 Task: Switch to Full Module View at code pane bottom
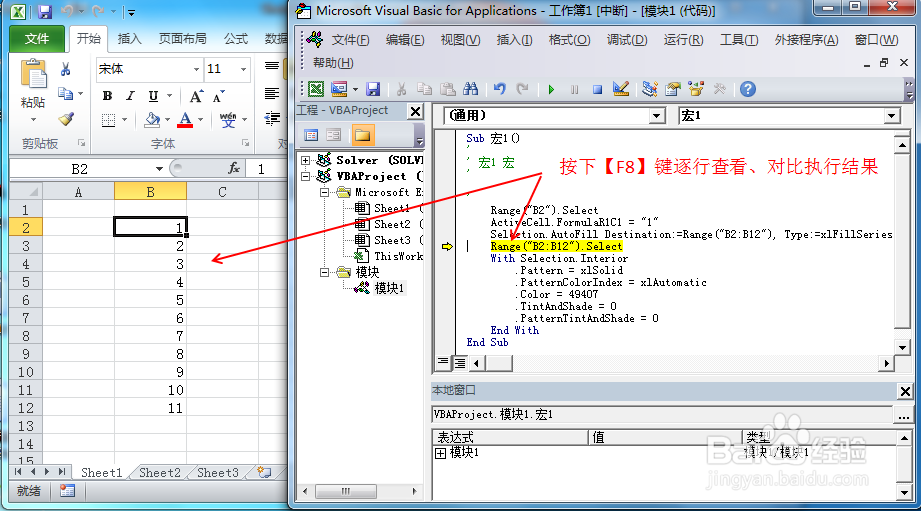click(x=460, y=363)
